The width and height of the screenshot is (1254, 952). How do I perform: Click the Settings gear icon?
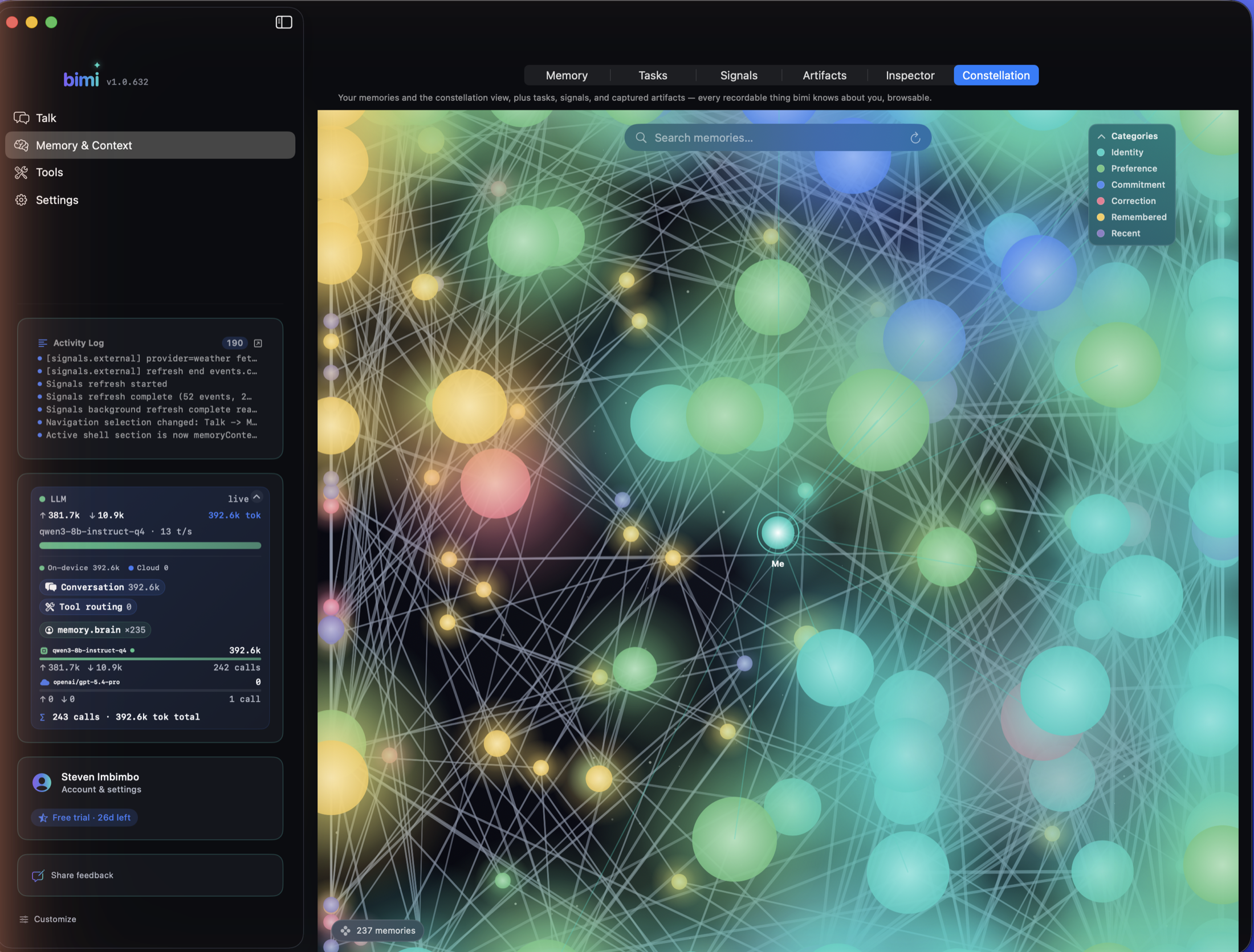(x=22, y=200)
